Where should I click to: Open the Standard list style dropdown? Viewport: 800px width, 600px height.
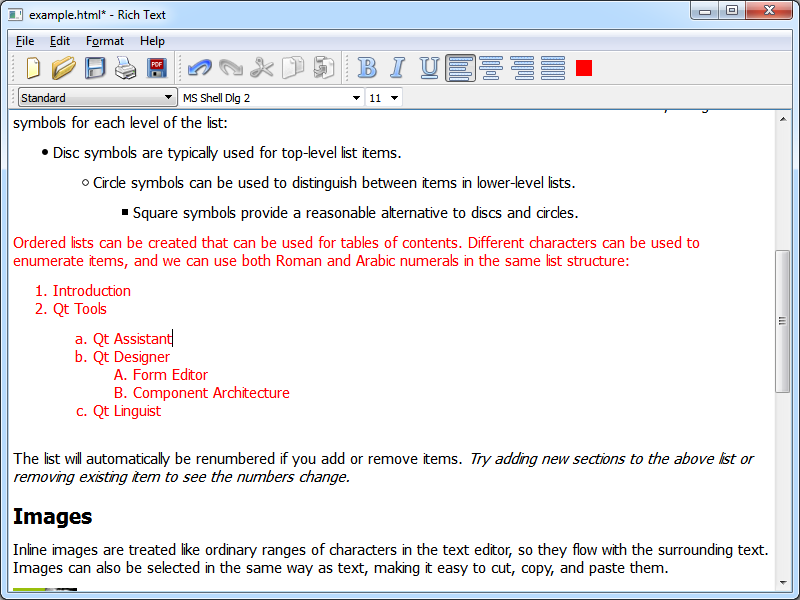(97, 97)
